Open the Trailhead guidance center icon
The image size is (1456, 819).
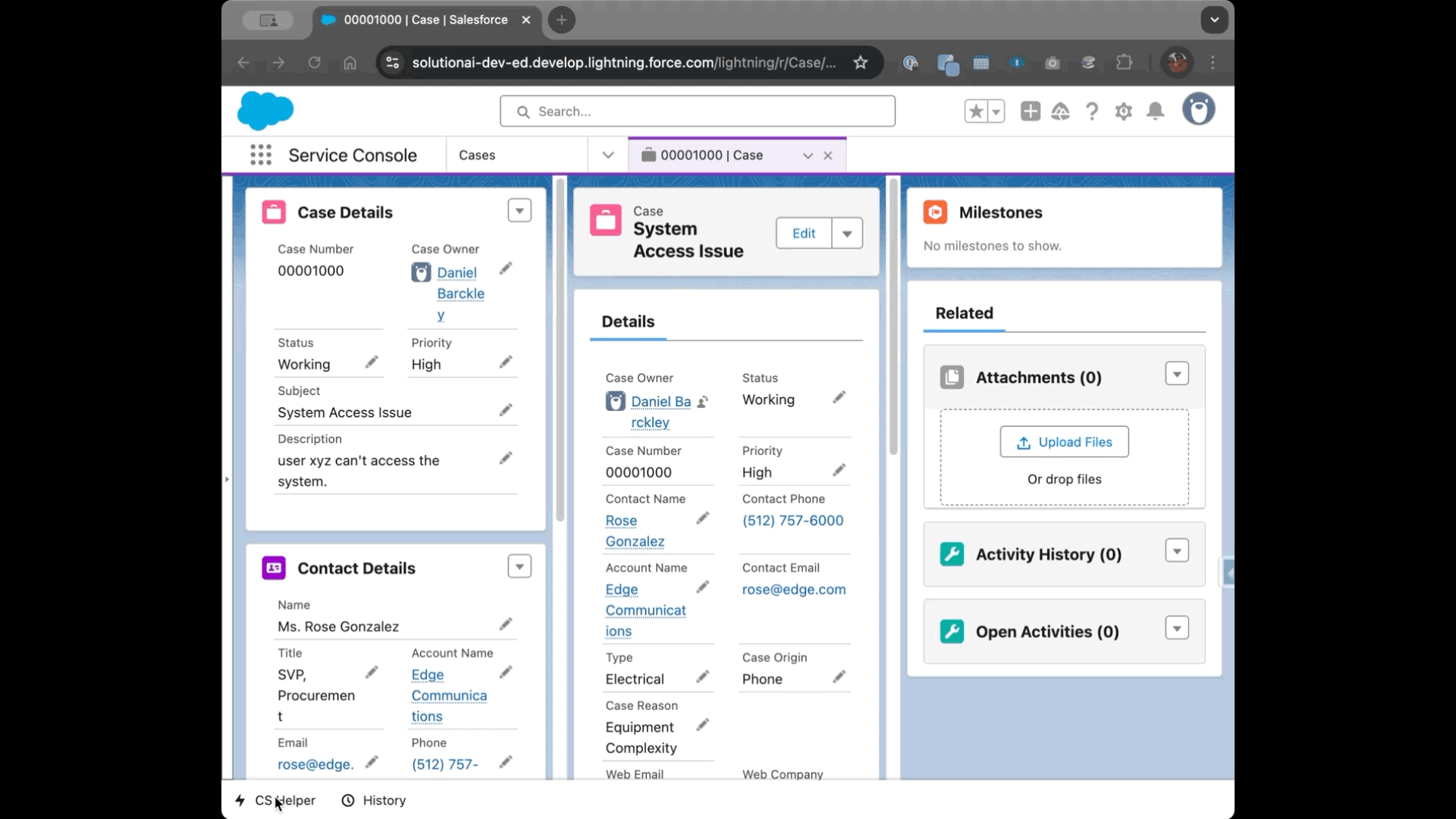click(1061, 111)
